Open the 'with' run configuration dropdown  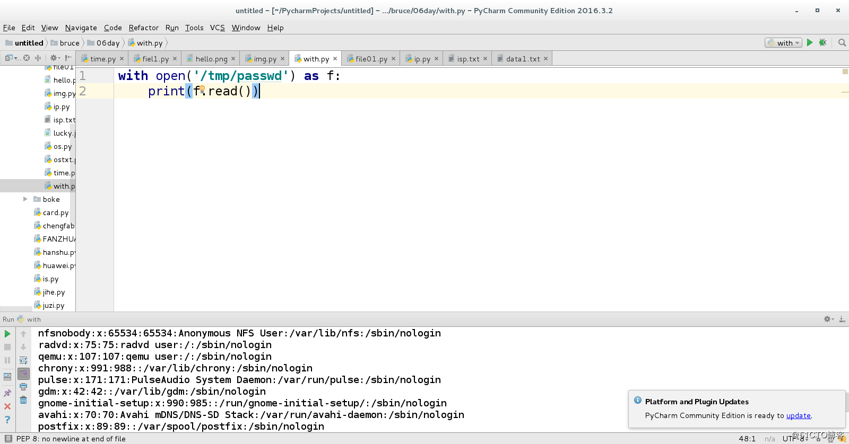tap(783, 43)
